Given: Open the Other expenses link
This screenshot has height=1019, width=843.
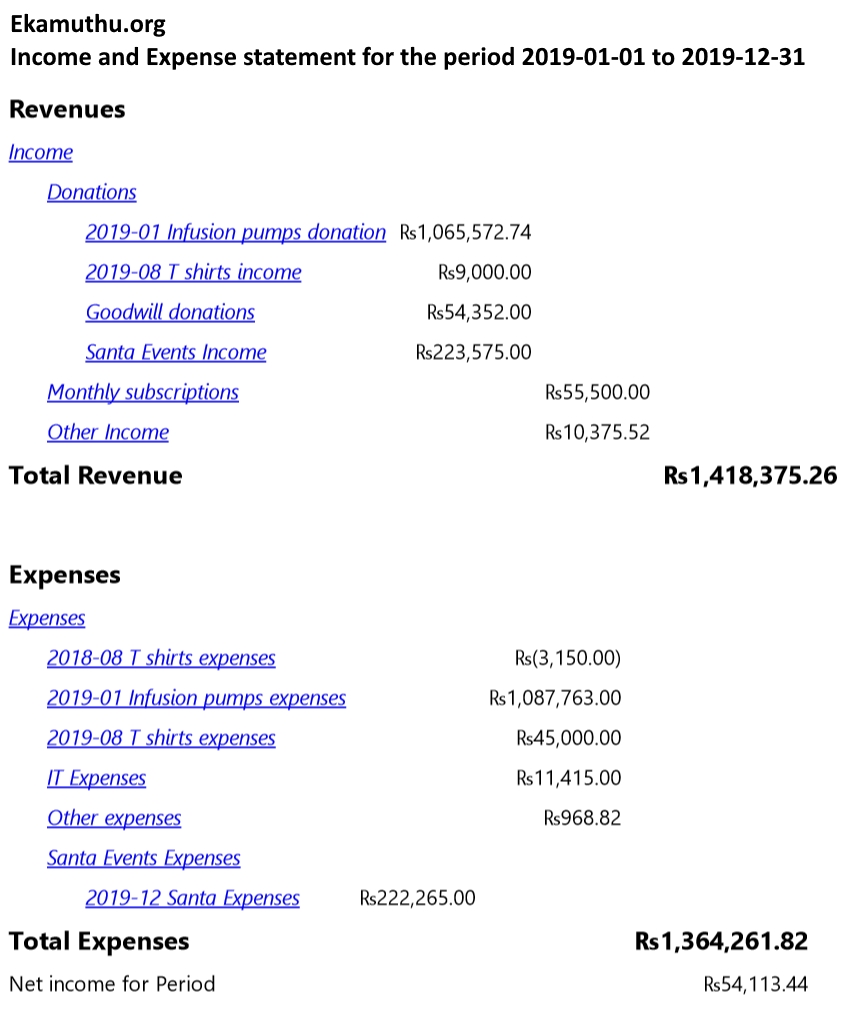Looking at the screenshot, I should (114, 818).
